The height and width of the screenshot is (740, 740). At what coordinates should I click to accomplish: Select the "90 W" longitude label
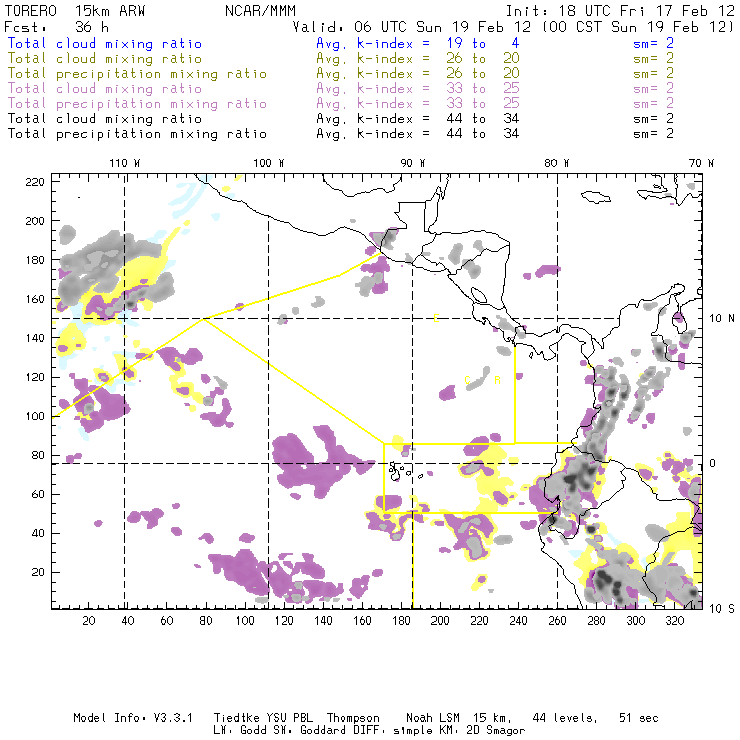412,163
